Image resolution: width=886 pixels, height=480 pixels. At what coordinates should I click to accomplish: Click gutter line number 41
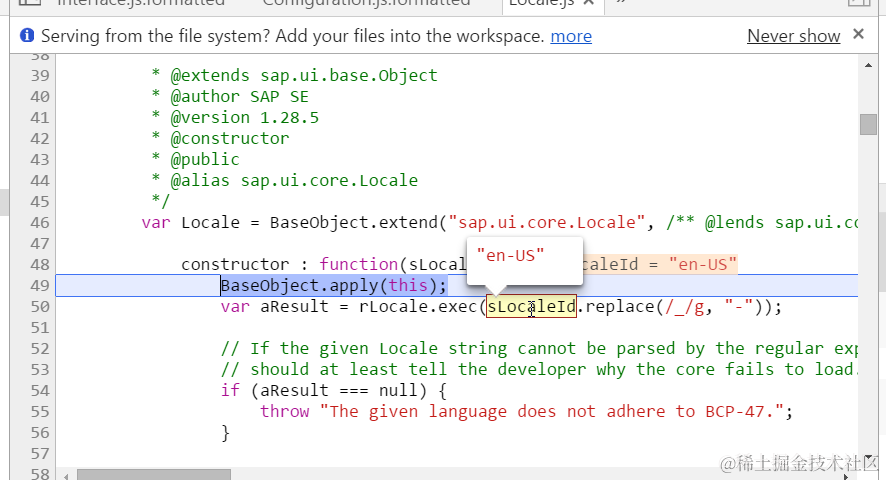40,118
